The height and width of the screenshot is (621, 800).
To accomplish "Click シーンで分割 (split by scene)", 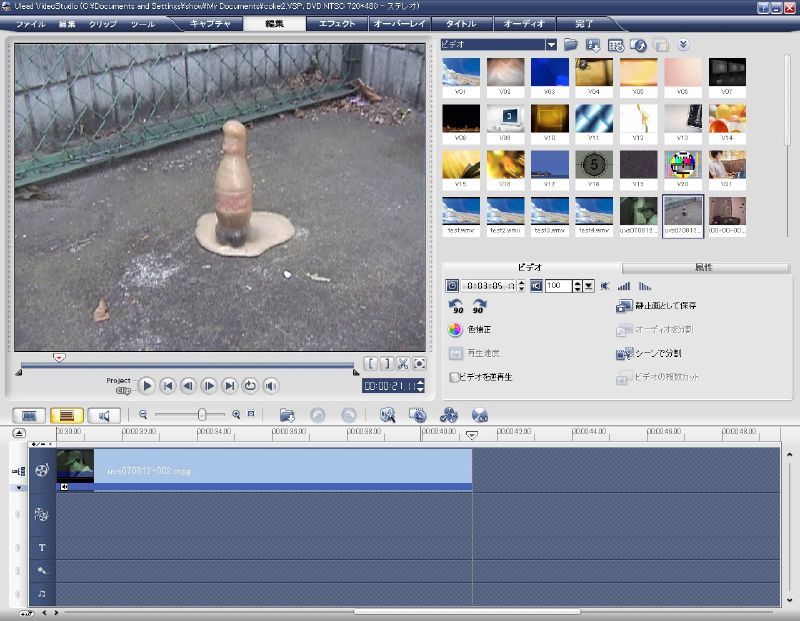I will point(655,353).
